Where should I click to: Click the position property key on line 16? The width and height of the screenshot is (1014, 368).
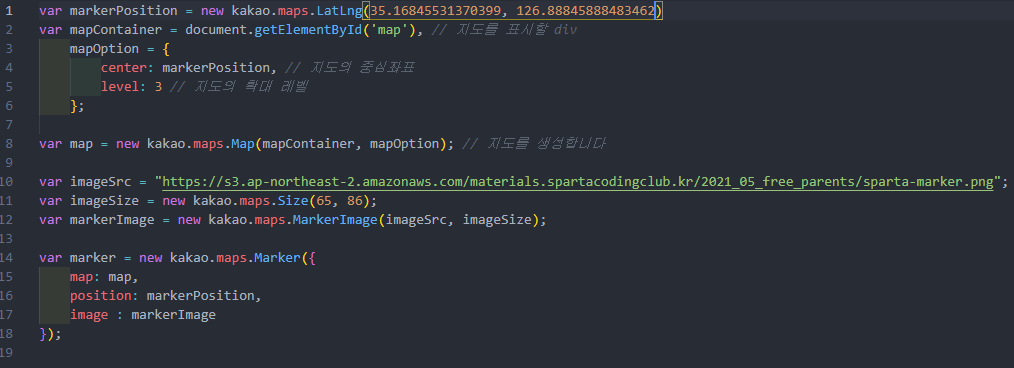point(100,296)
